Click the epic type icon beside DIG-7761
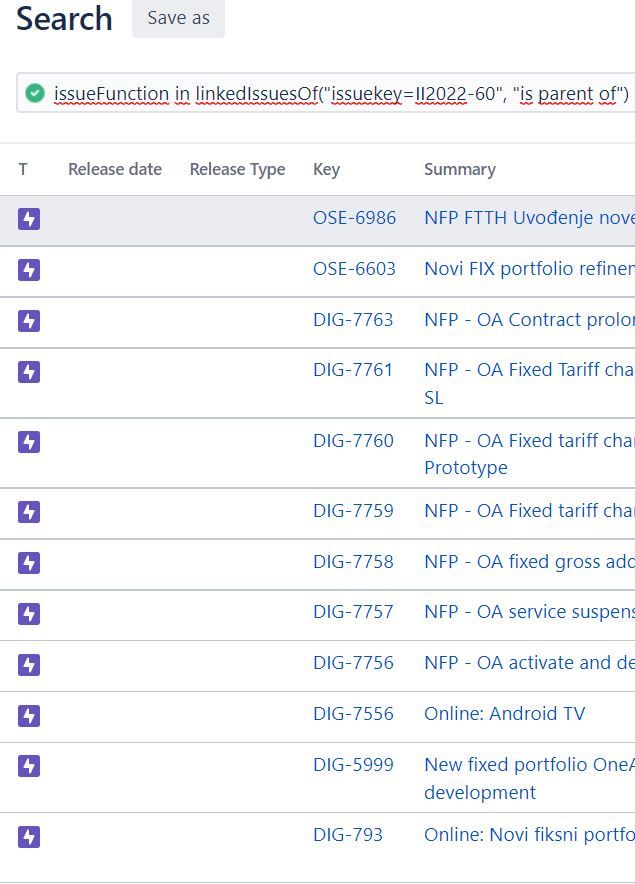This screenshot has width=635, height=884. pos(29,372)
